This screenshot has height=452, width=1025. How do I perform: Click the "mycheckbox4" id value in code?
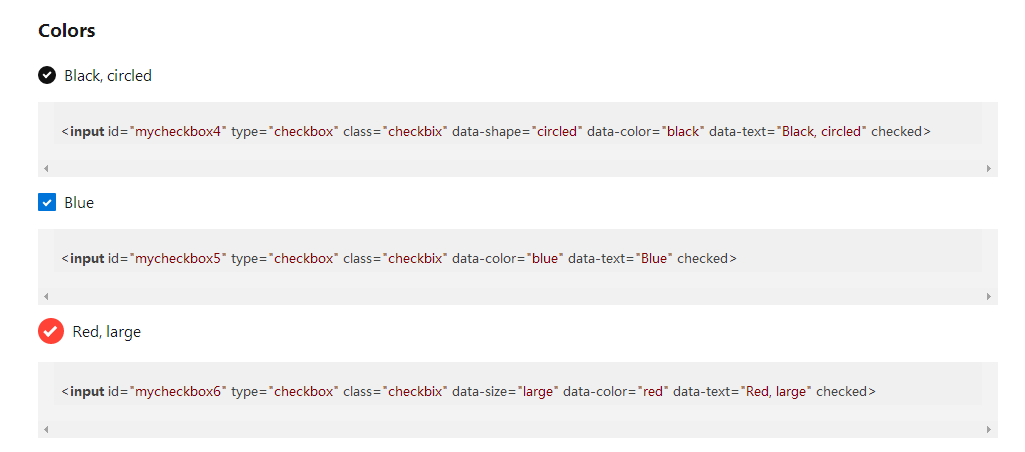pyautogui.click(x=178, y=131)
